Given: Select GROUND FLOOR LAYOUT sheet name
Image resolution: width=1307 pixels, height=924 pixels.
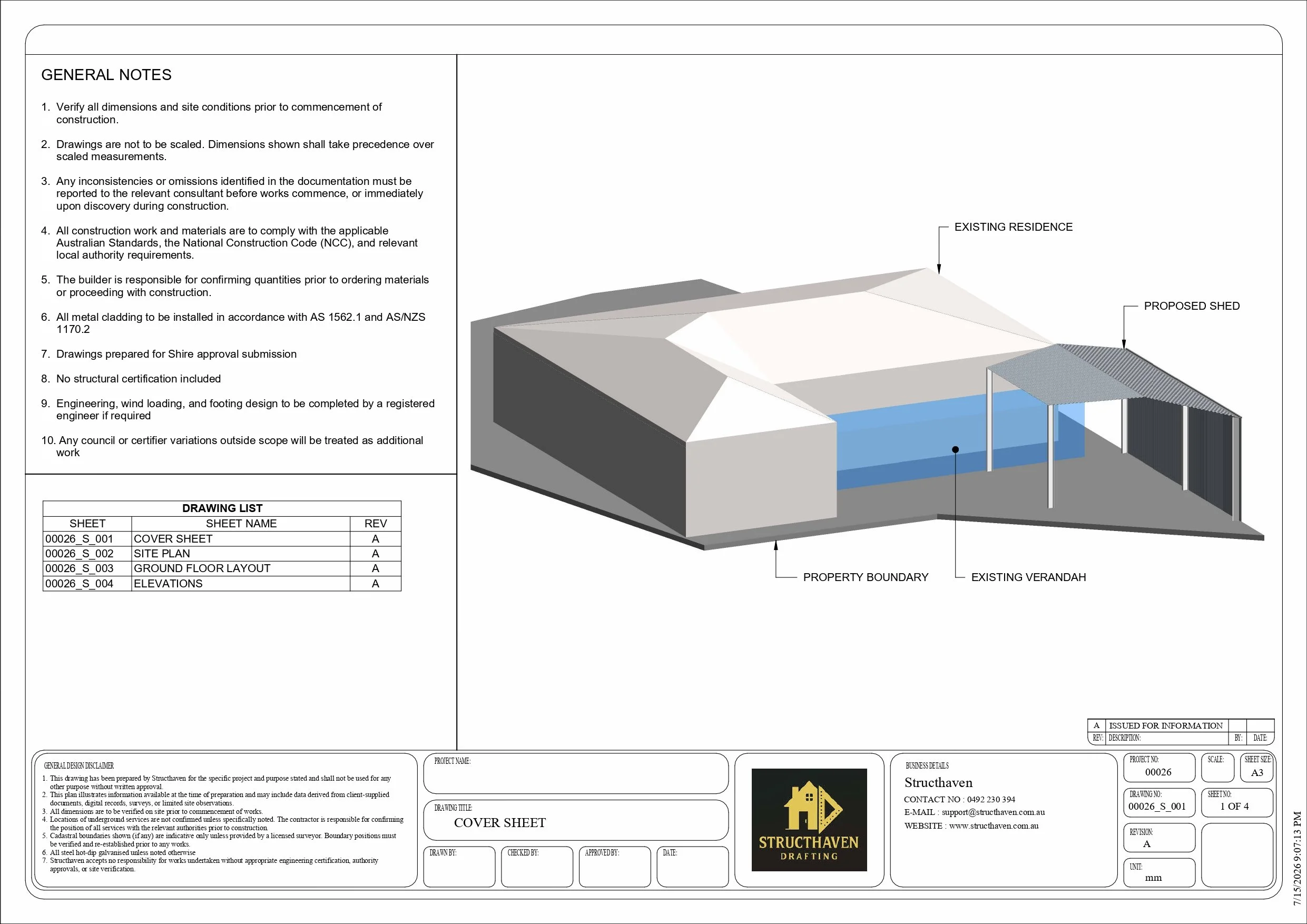Looking at the screenshot, I should [202, 568].
